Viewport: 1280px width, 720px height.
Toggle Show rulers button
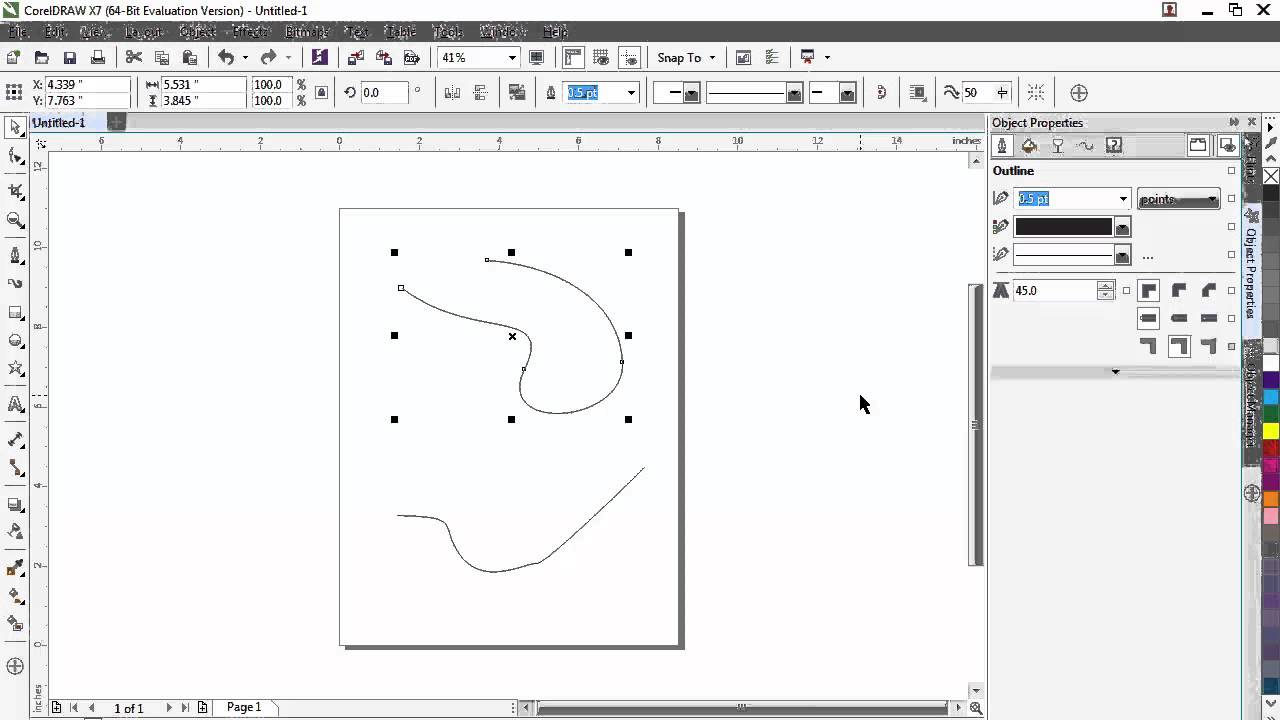pos(574,58)
